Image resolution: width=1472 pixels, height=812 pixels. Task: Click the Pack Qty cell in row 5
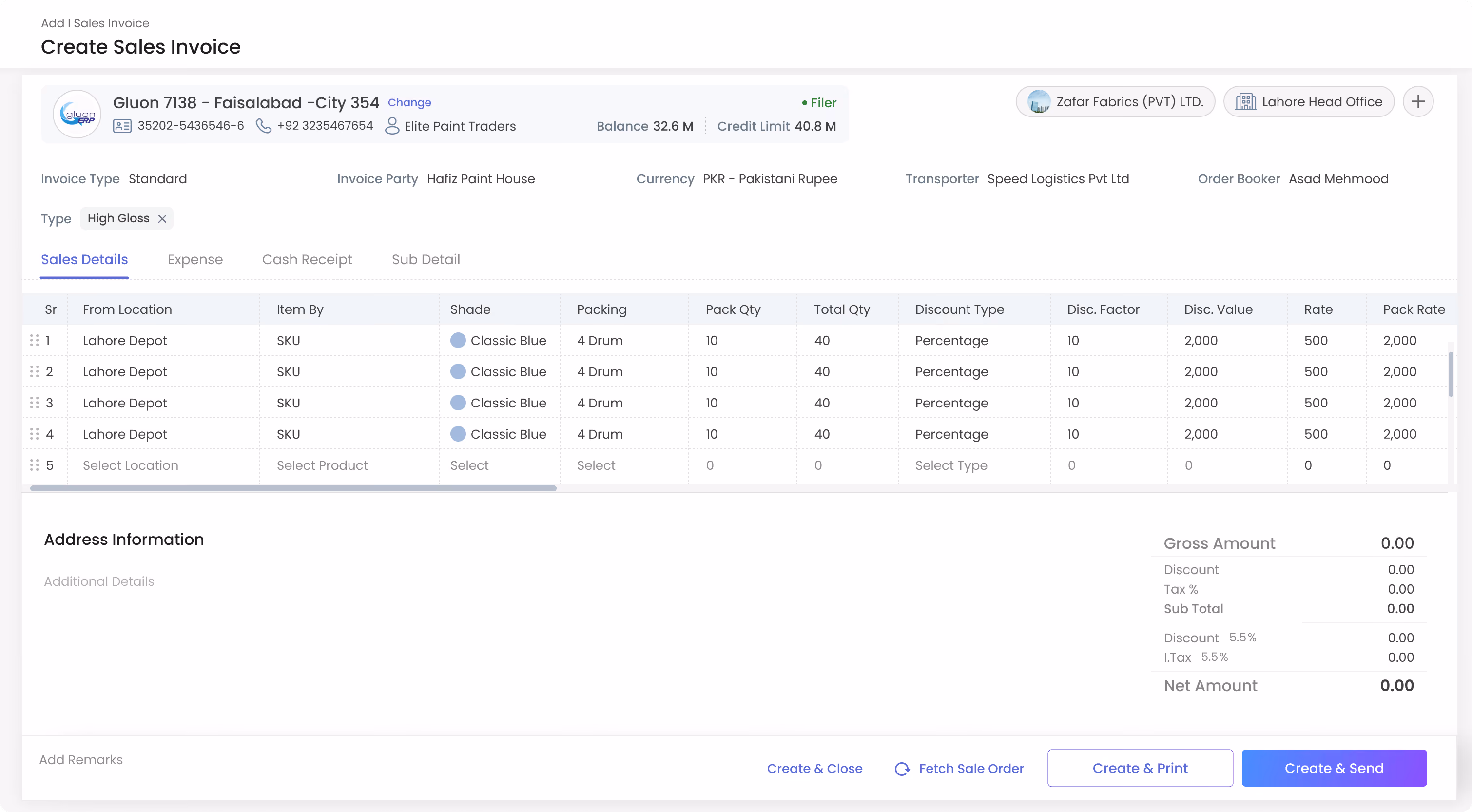pos(743,465)
